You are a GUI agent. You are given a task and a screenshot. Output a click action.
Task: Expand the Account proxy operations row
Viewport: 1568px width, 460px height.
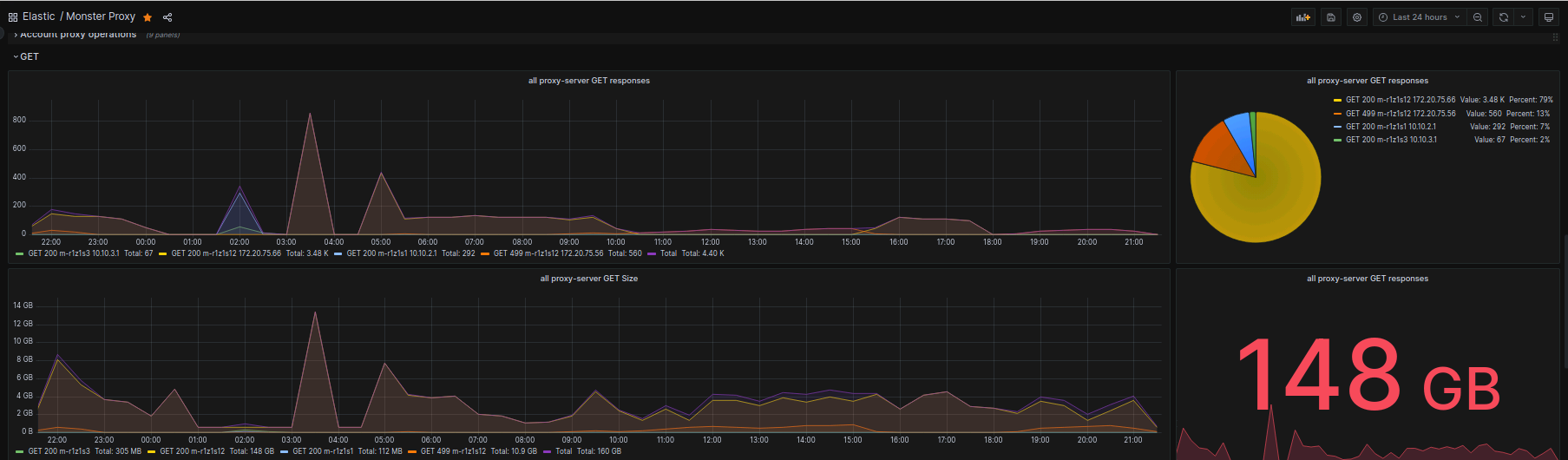76,35
